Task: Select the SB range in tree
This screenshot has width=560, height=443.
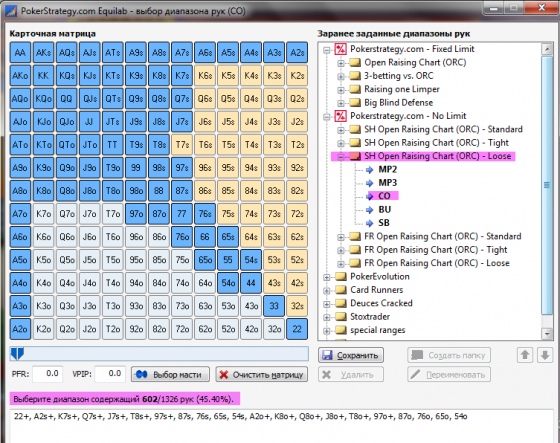Action: [x=384, y=223]
